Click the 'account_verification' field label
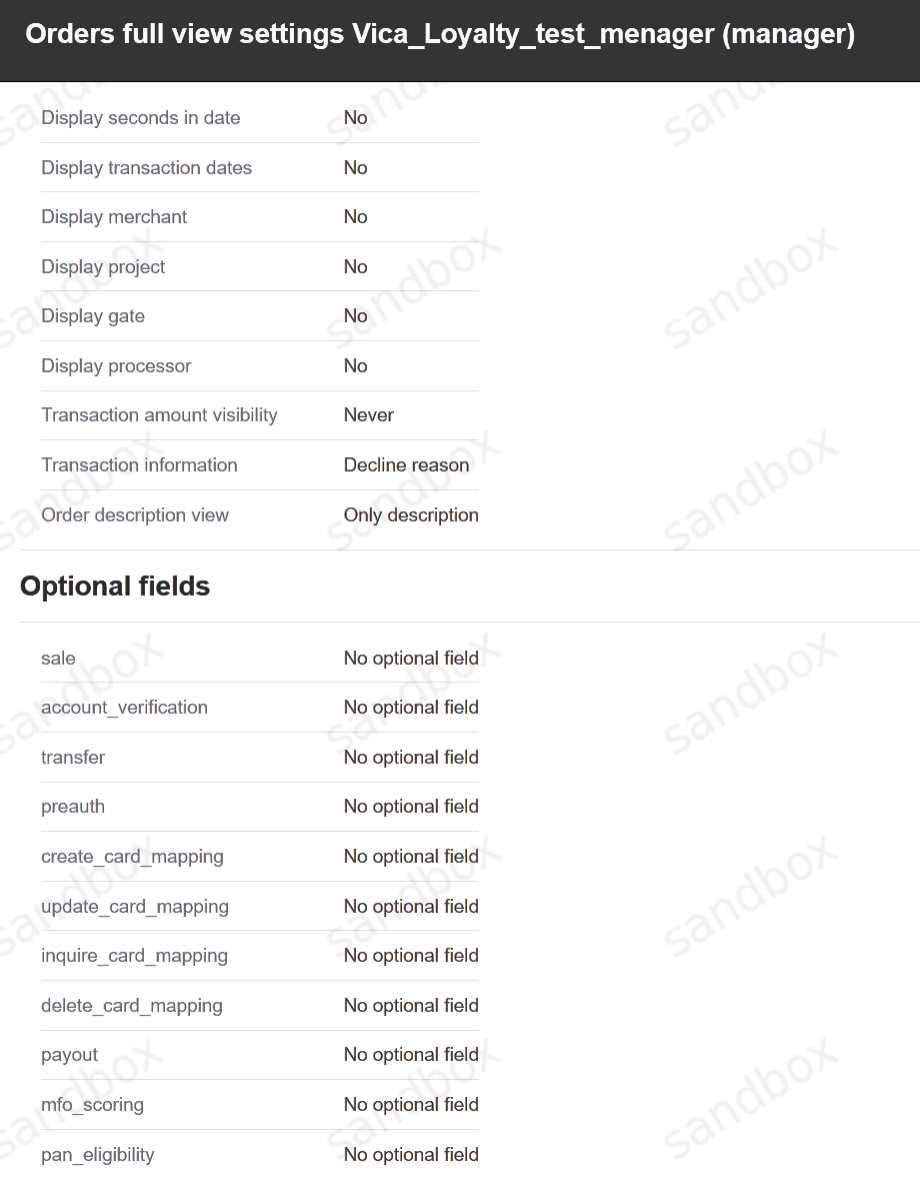 point(124,707)
